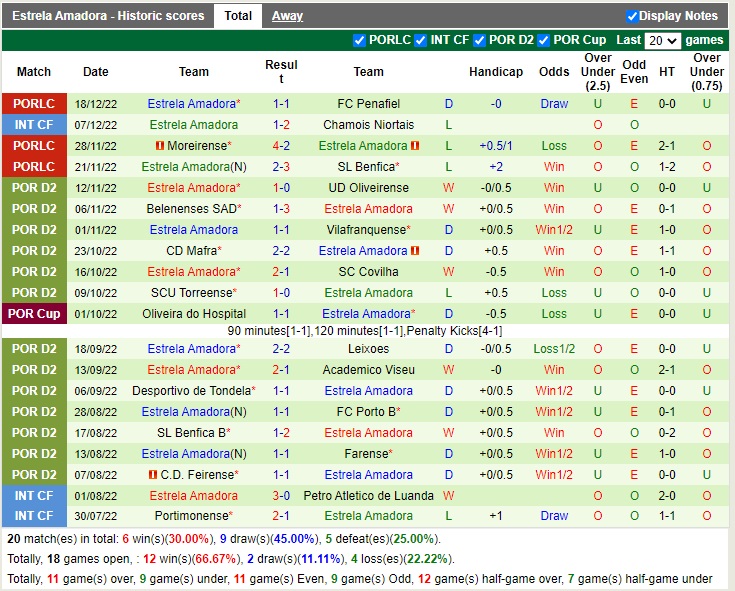Screen dimensions: 735x591
Task: Click the 1-3 result at Belenenses SAD
Action: [281, 209]
